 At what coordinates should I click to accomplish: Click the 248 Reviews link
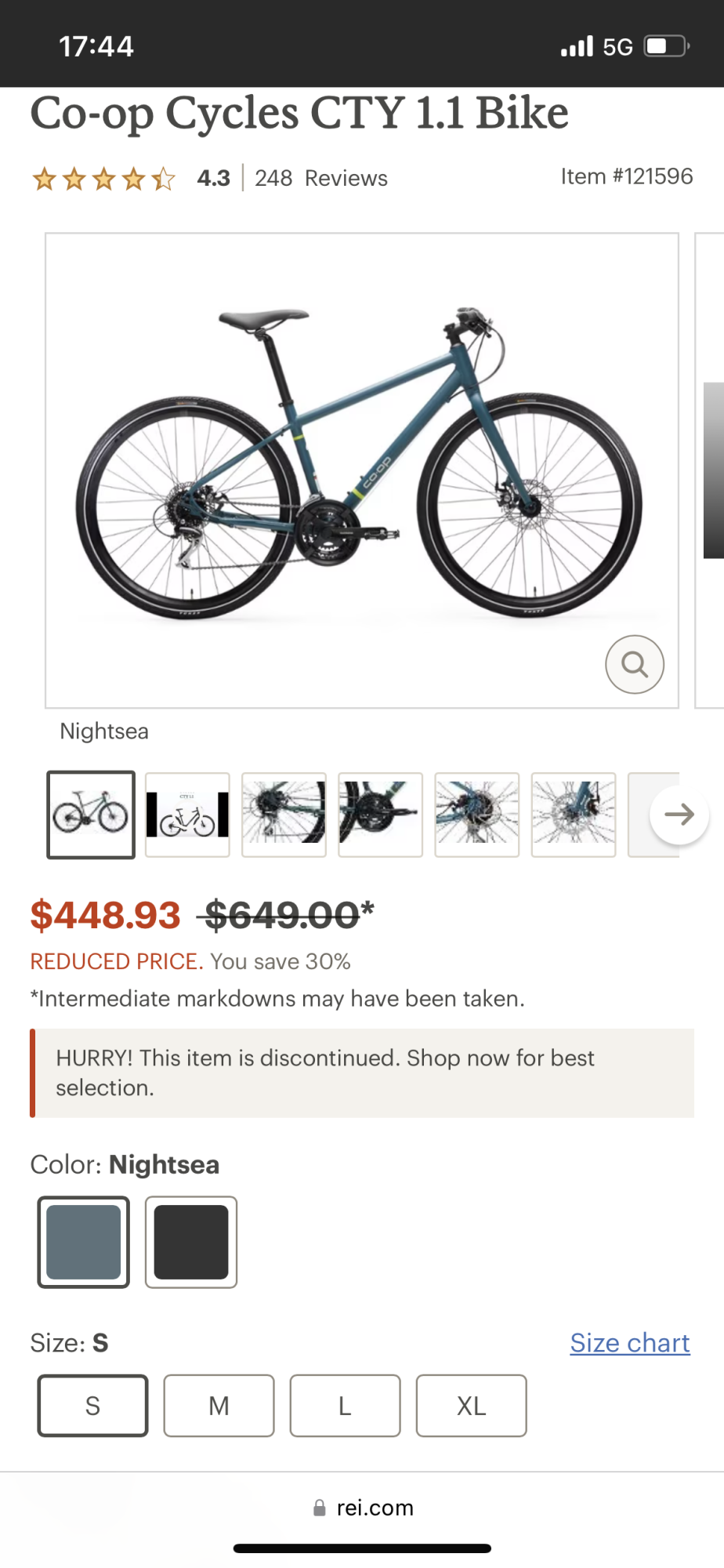click(321, 178)
